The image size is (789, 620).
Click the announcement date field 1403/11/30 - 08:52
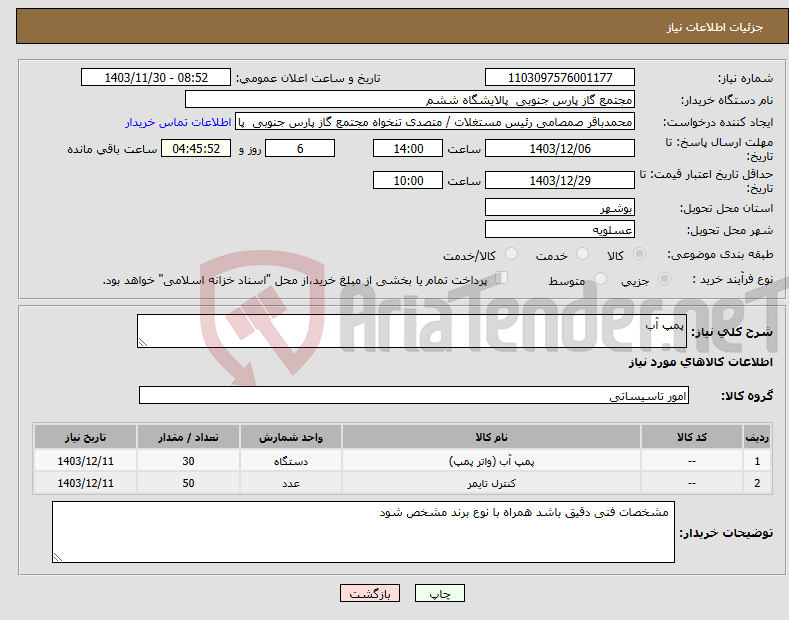tap(156, 78)
